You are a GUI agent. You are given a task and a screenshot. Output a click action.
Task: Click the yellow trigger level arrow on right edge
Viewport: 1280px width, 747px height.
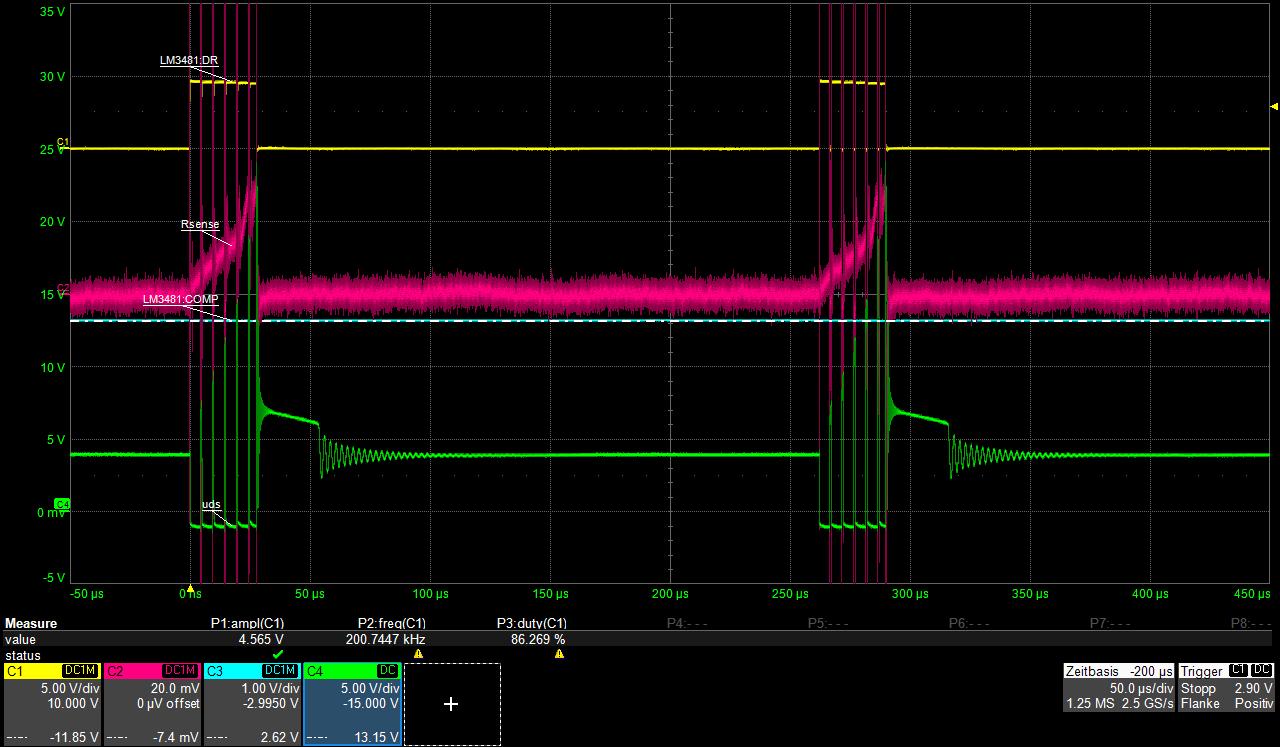(x=1274, y=106)
